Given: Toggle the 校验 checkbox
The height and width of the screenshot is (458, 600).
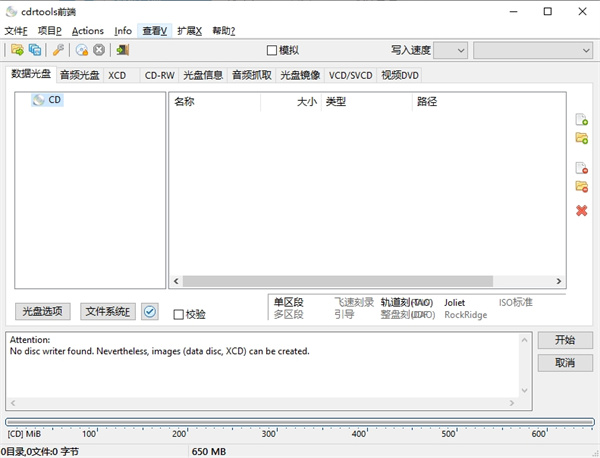Looking at the screenshot, I should [189, 315].
